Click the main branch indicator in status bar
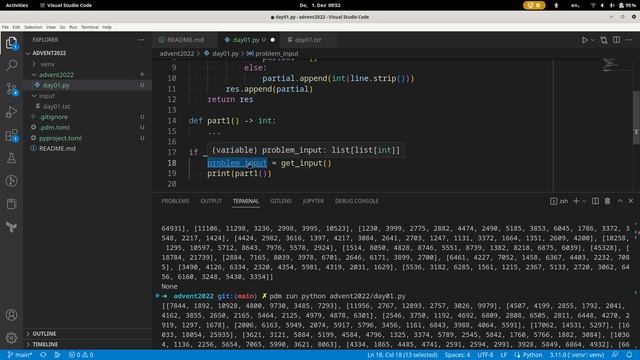This screenshot has width=640, height=360. 19,355
